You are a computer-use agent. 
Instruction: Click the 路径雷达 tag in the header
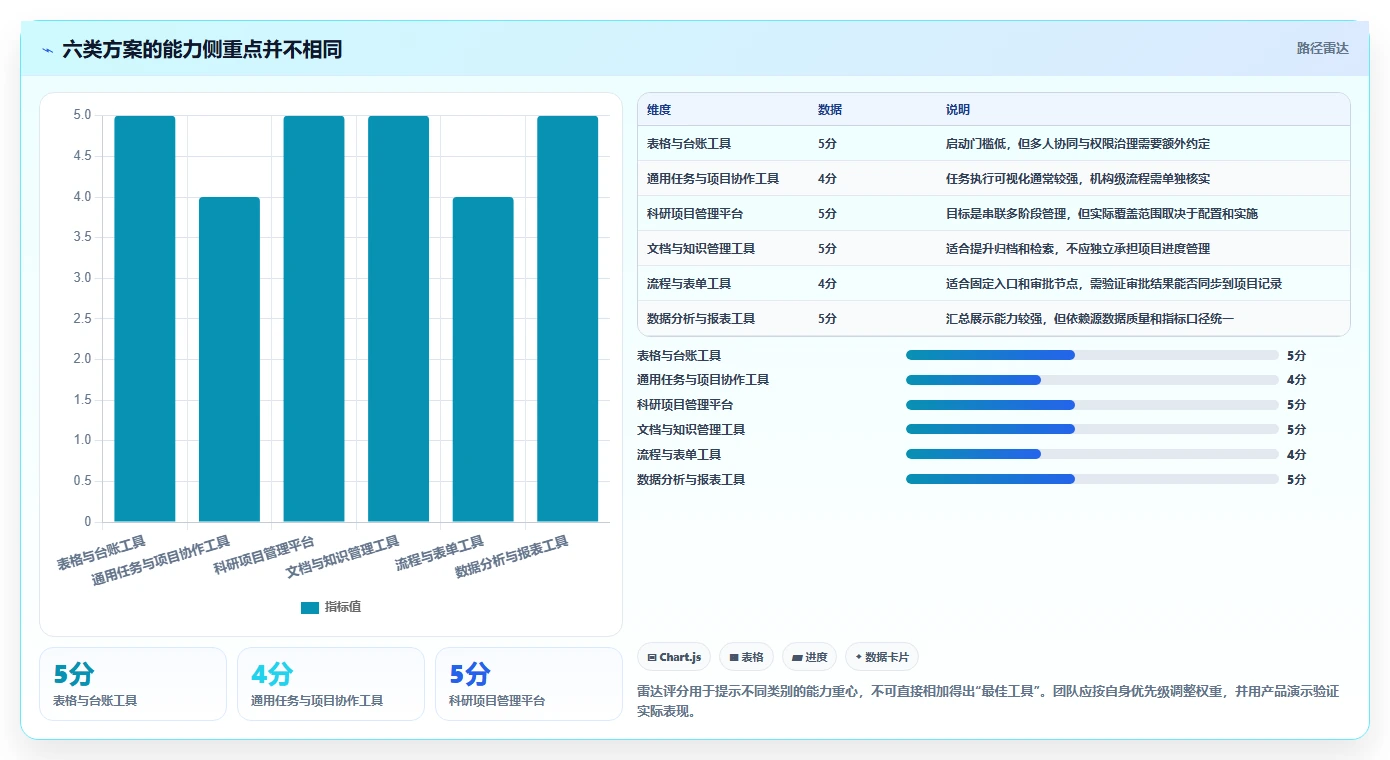(x=1322, y=48)
